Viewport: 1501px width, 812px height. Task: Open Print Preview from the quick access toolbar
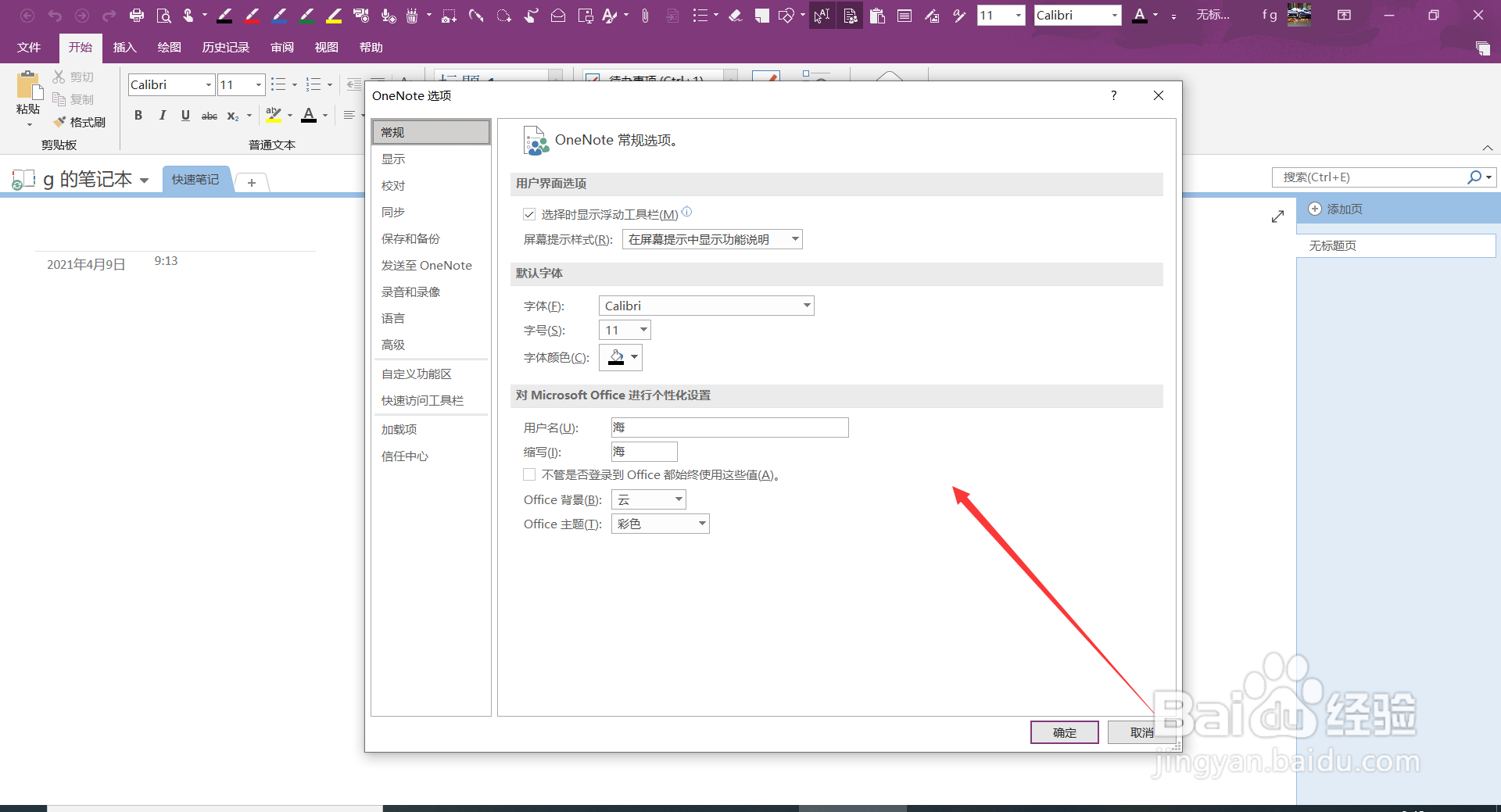click(163, 15)
